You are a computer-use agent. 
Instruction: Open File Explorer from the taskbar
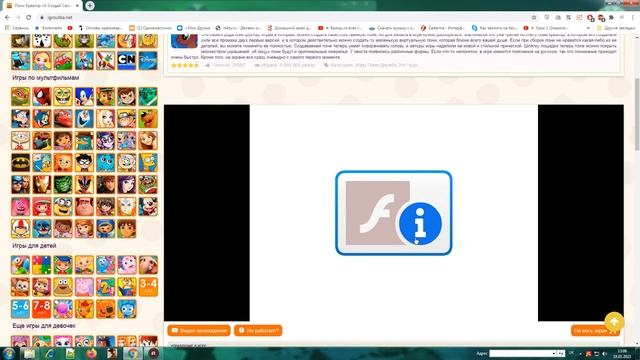pyautogui.click(x=29, y=353)
